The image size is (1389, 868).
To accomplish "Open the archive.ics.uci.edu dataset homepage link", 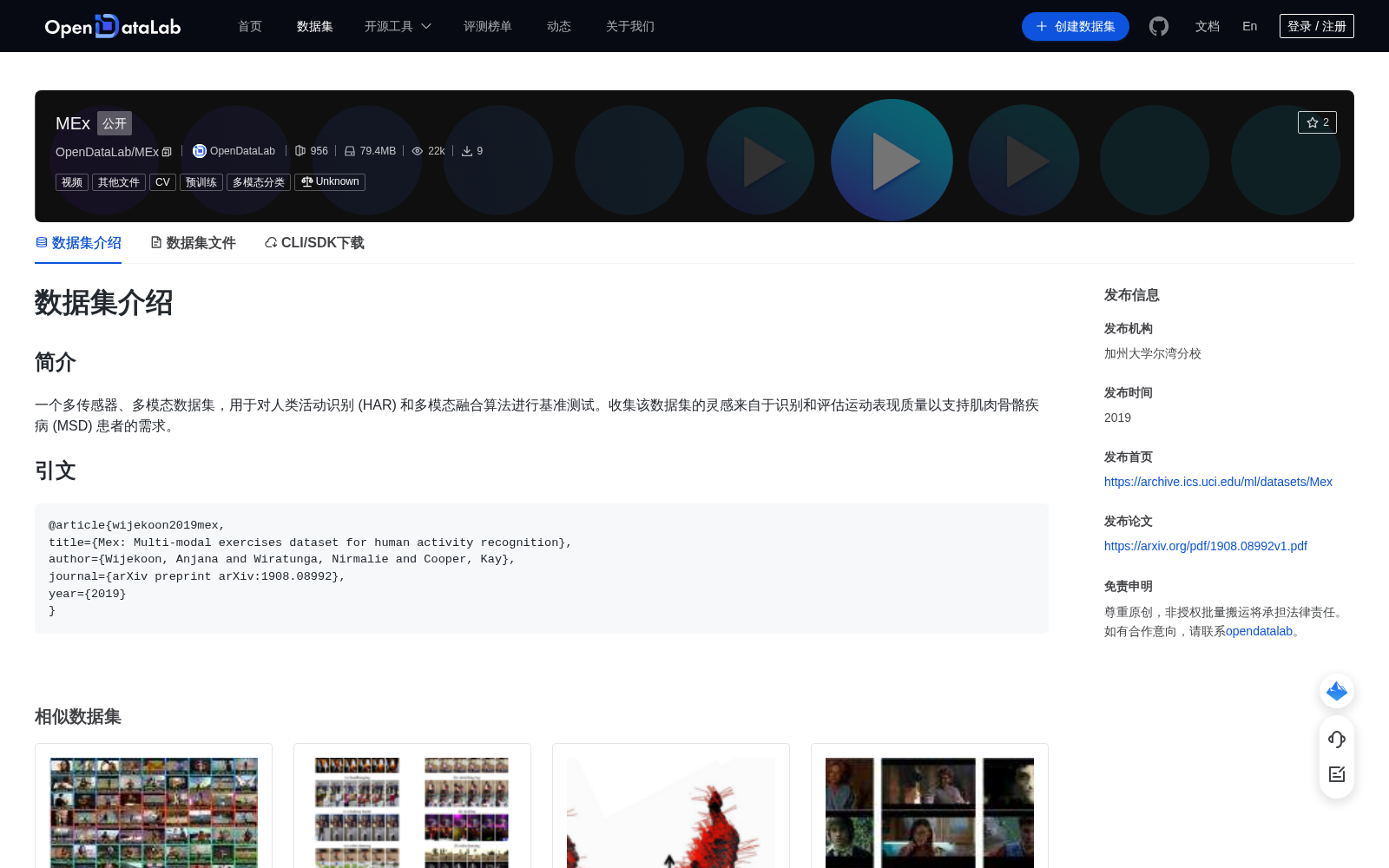I will [x=1218, y=482].
